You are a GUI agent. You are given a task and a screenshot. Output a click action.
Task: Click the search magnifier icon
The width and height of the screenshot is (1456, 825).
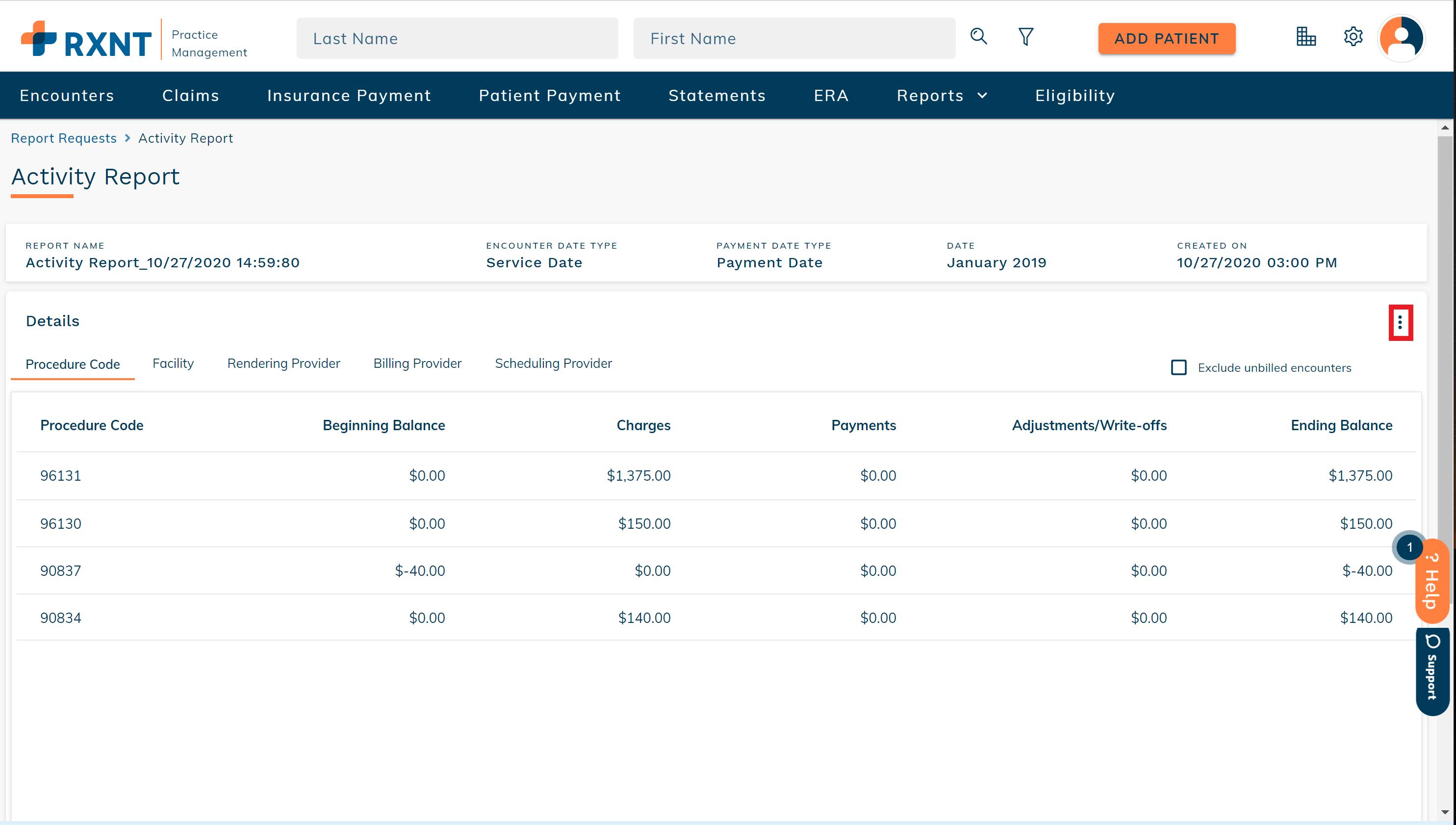978,36
